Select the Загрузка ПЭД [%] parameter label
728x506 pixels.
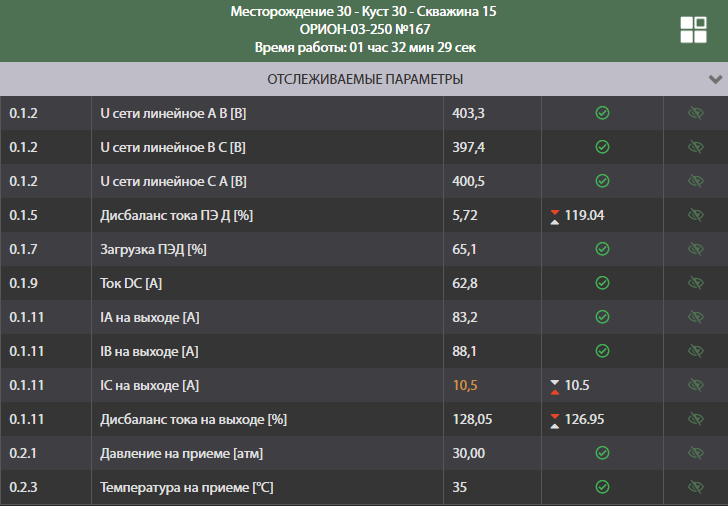click(153, 249)
